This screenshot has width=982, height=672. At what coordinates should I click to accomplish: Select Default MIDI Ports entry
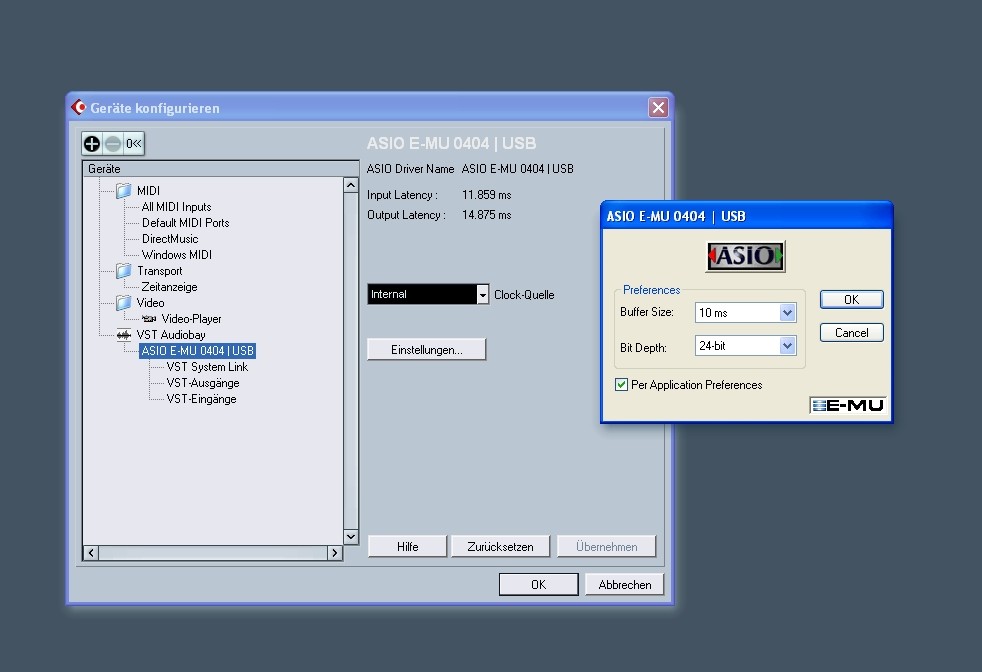coord(185,223)
